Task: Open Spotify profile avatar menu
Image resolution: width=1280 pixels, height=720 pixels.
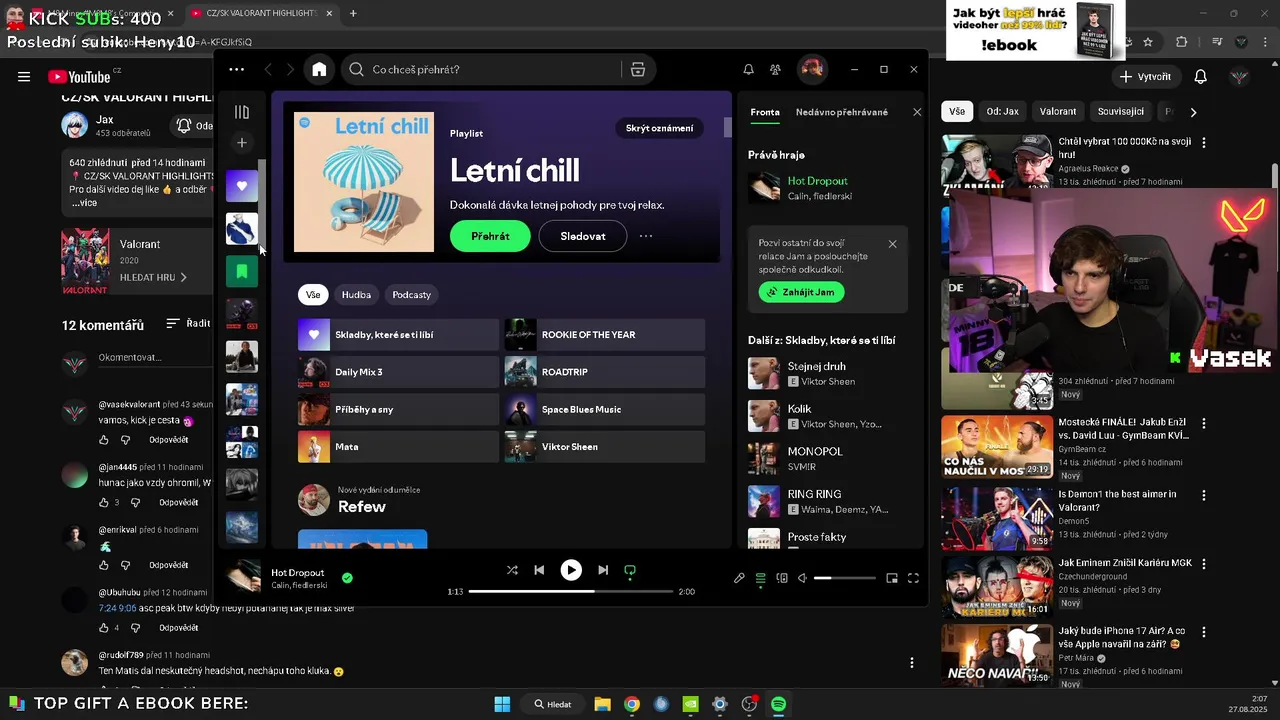Action: [x=811, y=69]
